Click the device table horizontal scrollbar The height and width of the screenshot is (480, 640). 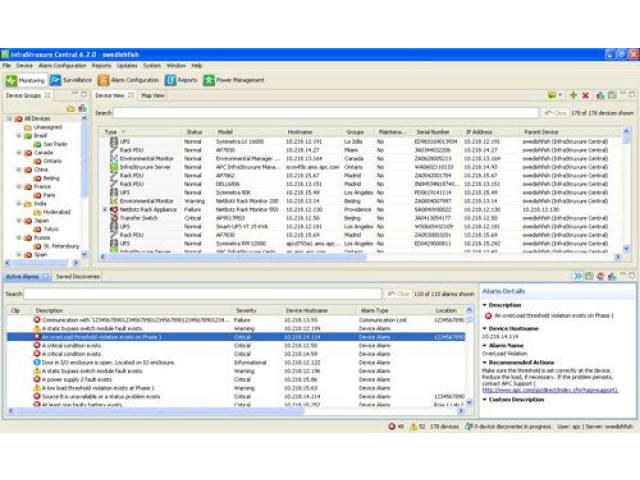pos(237,257)
